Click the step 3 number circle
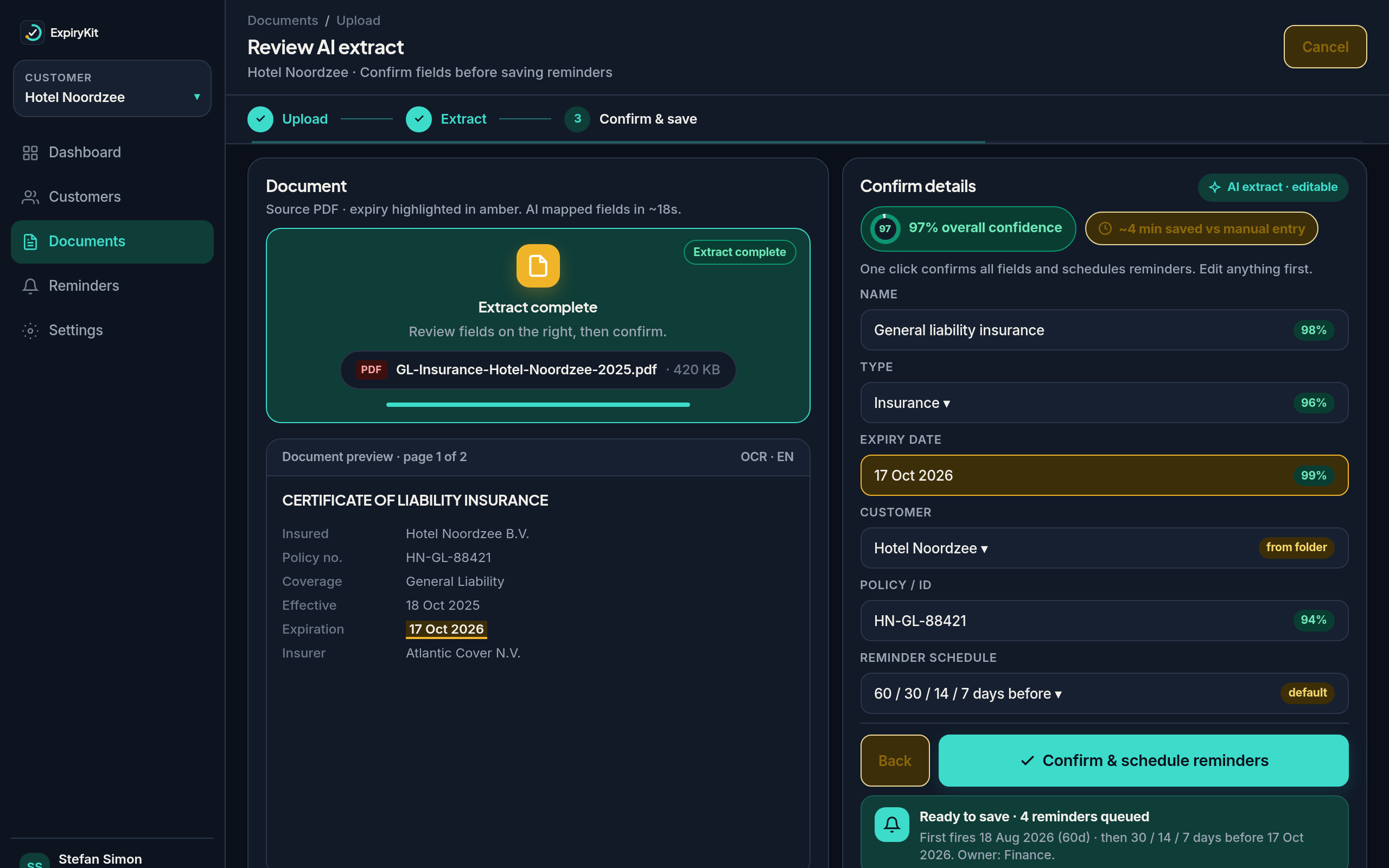 click(577, 119)
